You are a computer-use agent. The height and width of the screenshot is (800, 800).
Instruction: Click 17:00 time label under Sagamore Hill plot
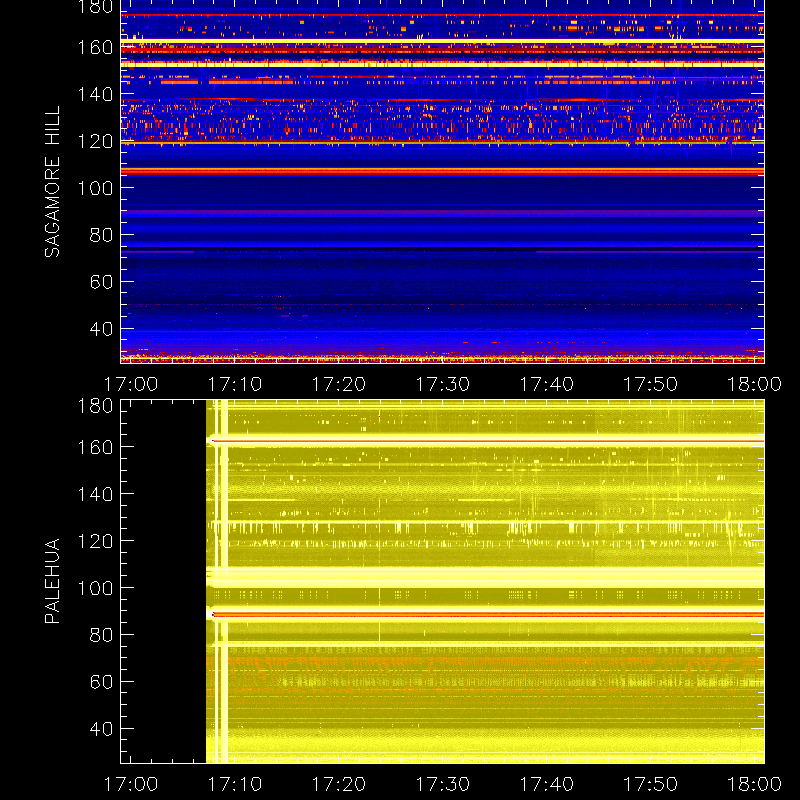click(131, 384)
